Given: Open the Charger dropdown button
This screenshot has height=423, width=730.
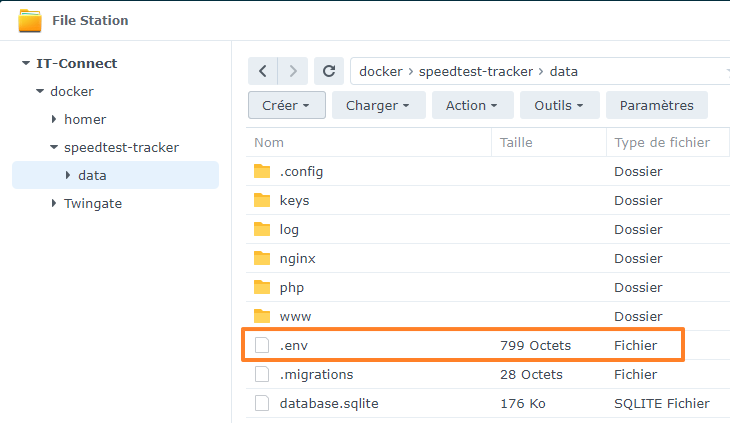Looking at the screenshot, I should tap(378, 105).
